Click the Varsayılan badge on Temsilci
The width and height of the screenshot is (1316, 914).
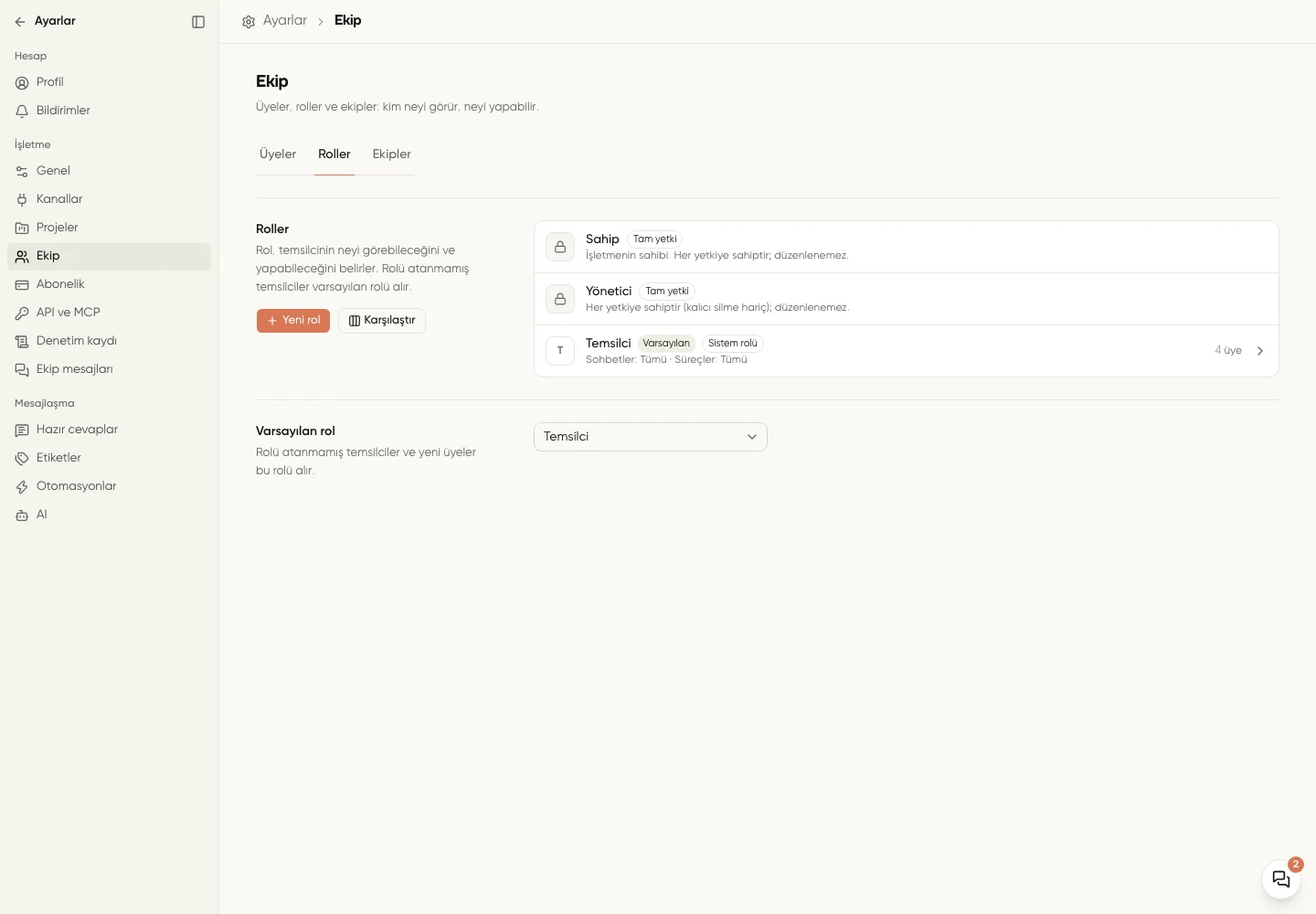pyautogui.click(x=666, y=344)
